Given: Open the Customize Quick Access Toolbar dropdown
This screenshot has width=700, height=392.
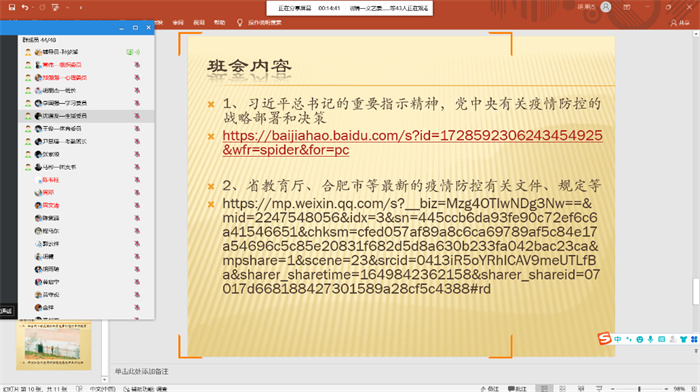Looking at the screenshot, I should point(80,8).
